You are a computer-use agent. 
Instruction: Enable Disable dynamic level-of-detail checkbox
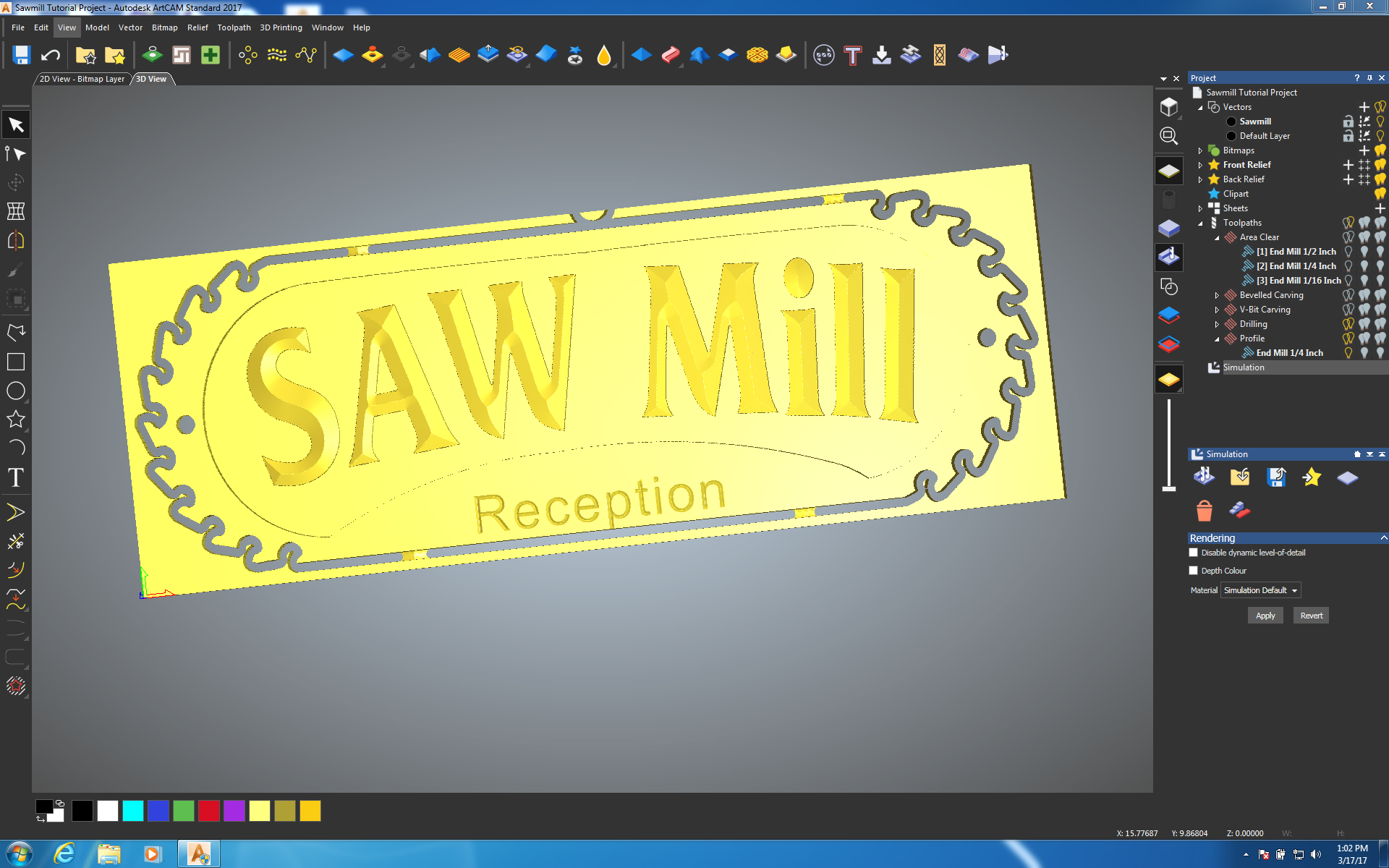coord(1194,553)
